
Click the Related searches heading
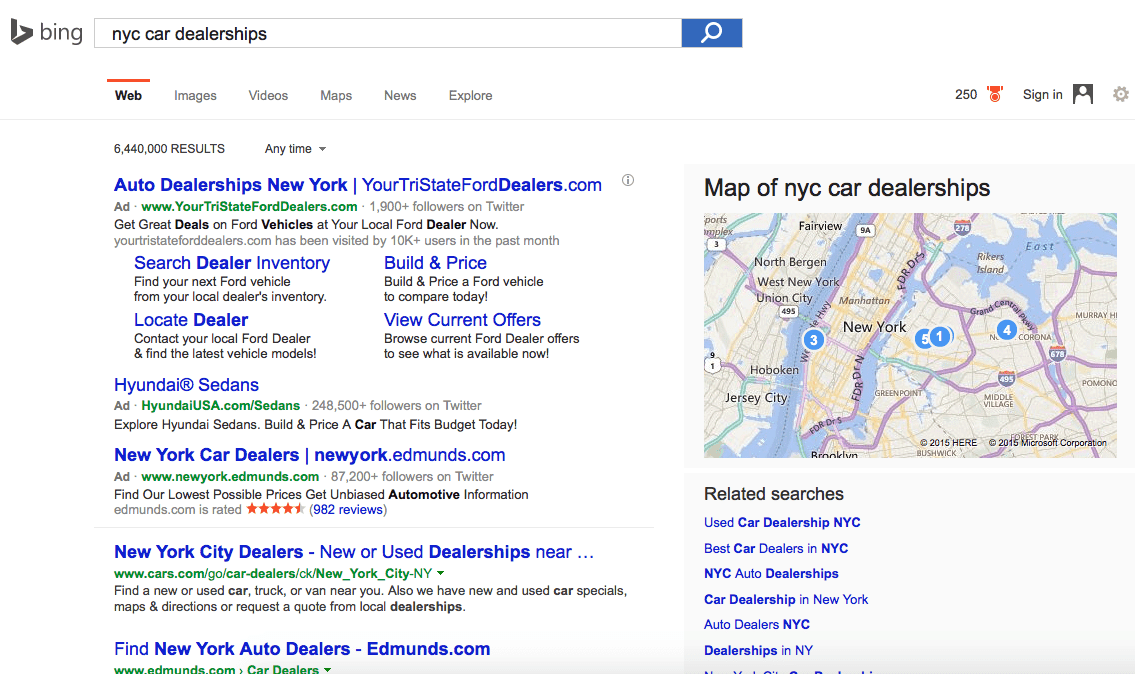(774, 494)
